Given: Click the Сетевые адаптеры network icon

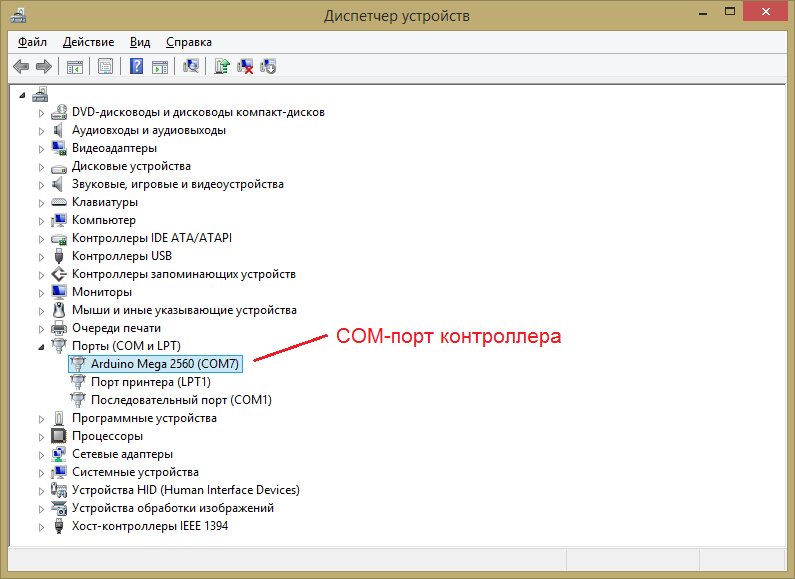Looking at the screenshot, I should tap(59, 454).
